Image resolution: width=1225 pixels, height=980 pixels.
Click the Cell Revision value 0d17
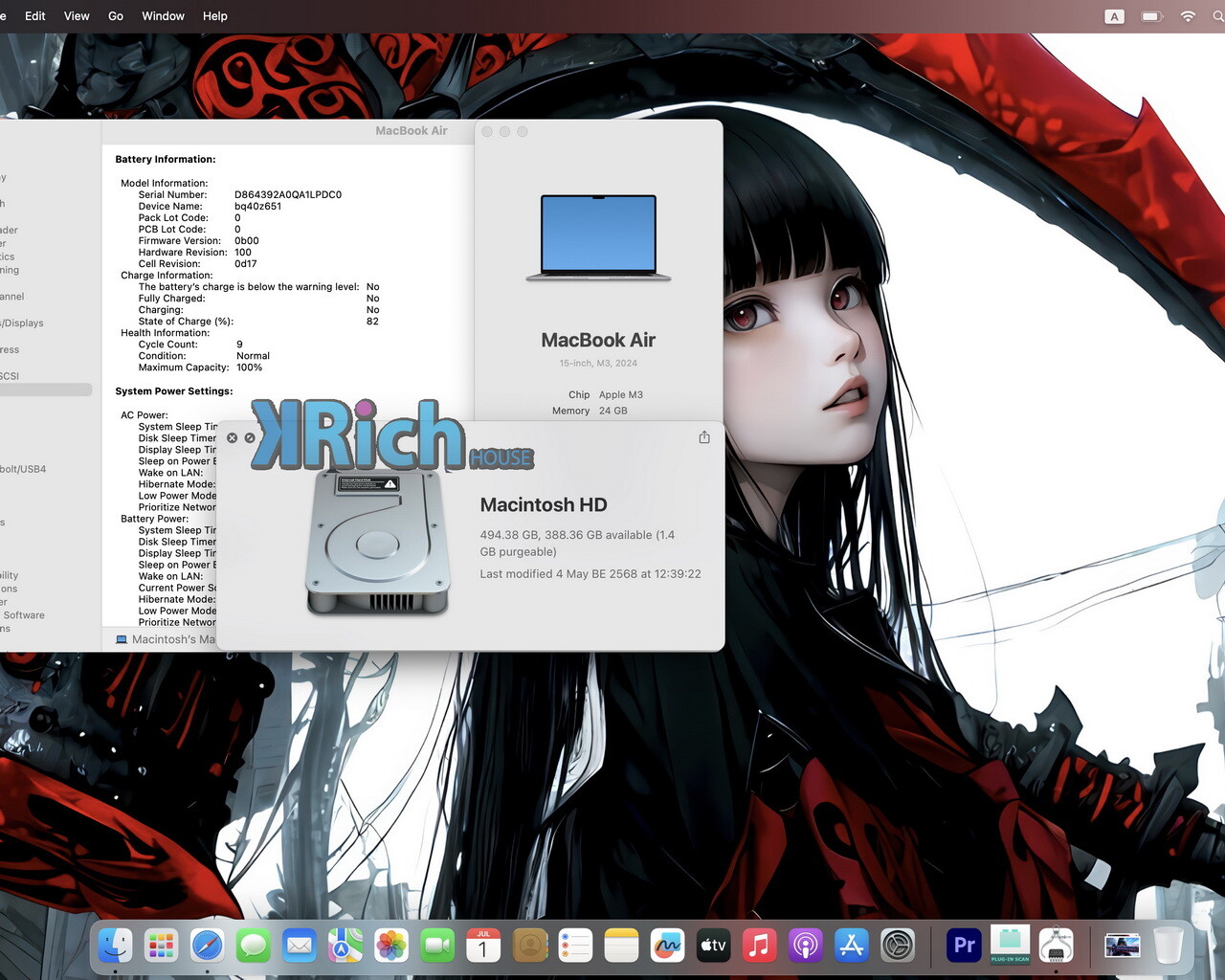[246, 264]
